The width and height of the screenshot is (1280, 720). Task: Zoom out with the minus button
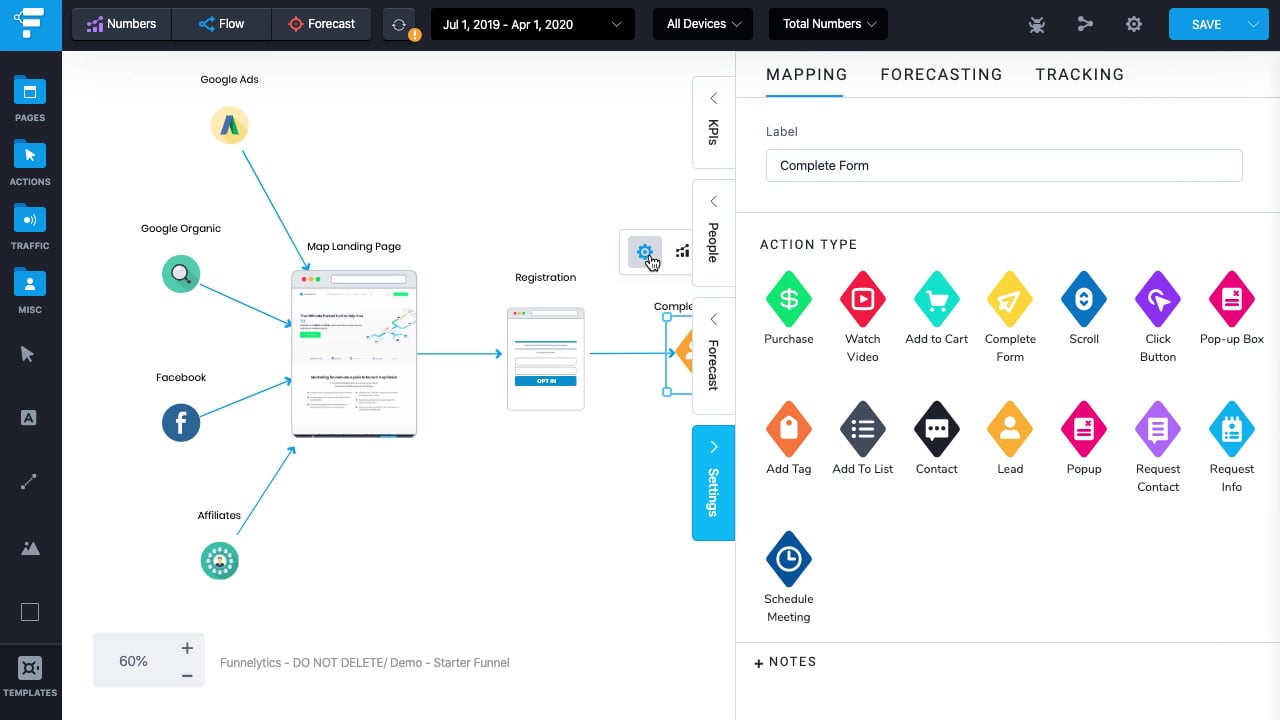(187, 676)
